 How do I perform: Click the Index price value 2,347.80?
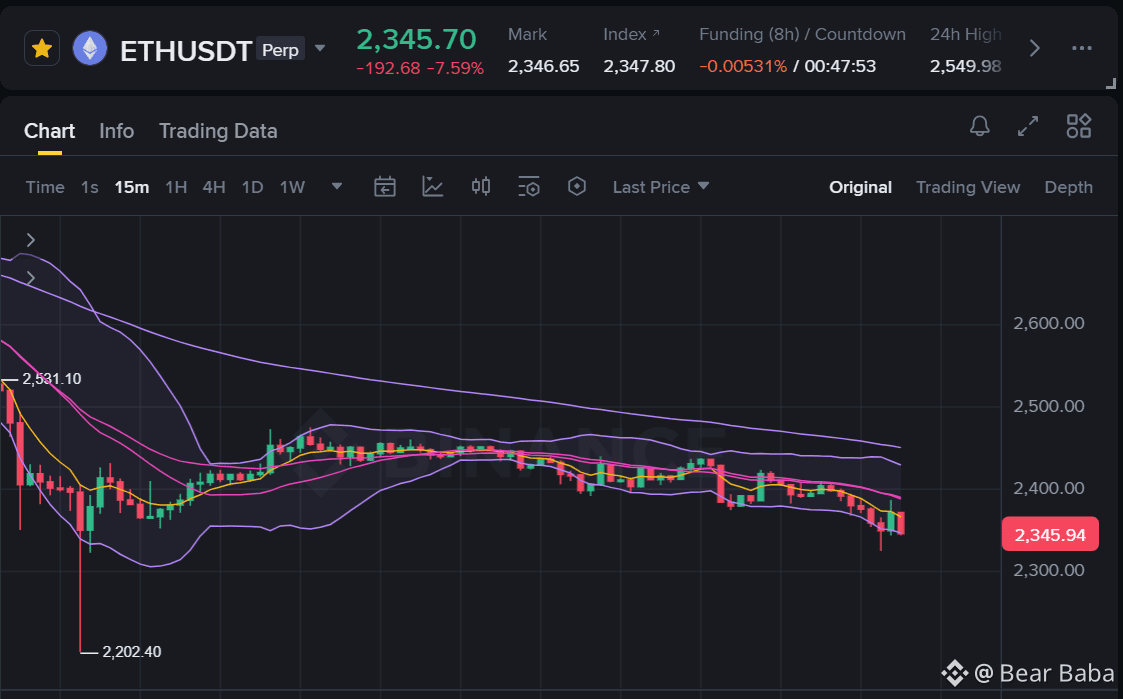click(x=639, y=66)
